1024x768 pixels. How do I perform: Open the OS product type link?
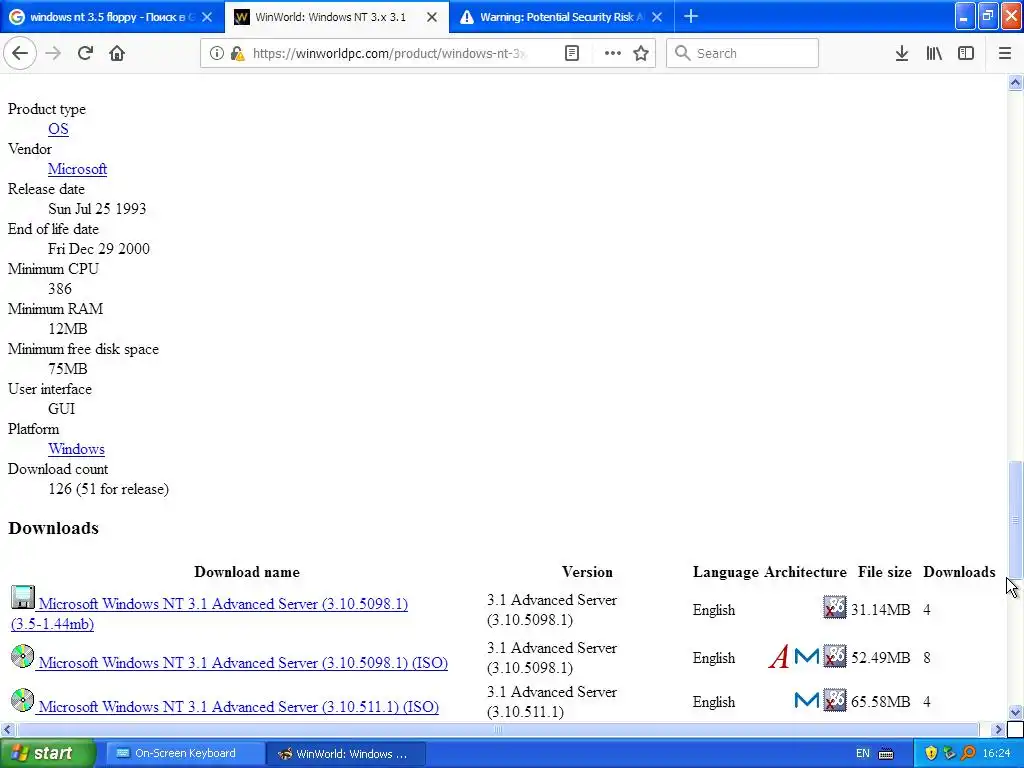(58, 129)
